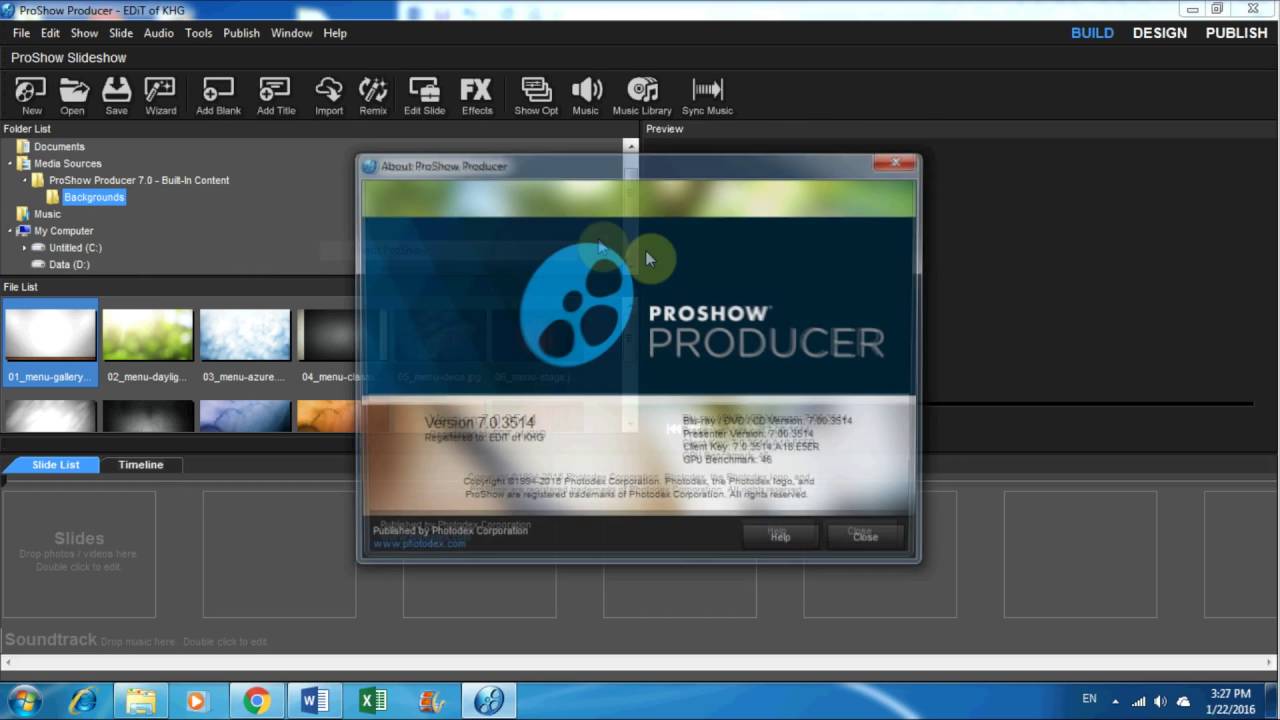Switch to the Slide List tab

pyautogui.click(x=55, y=465)
